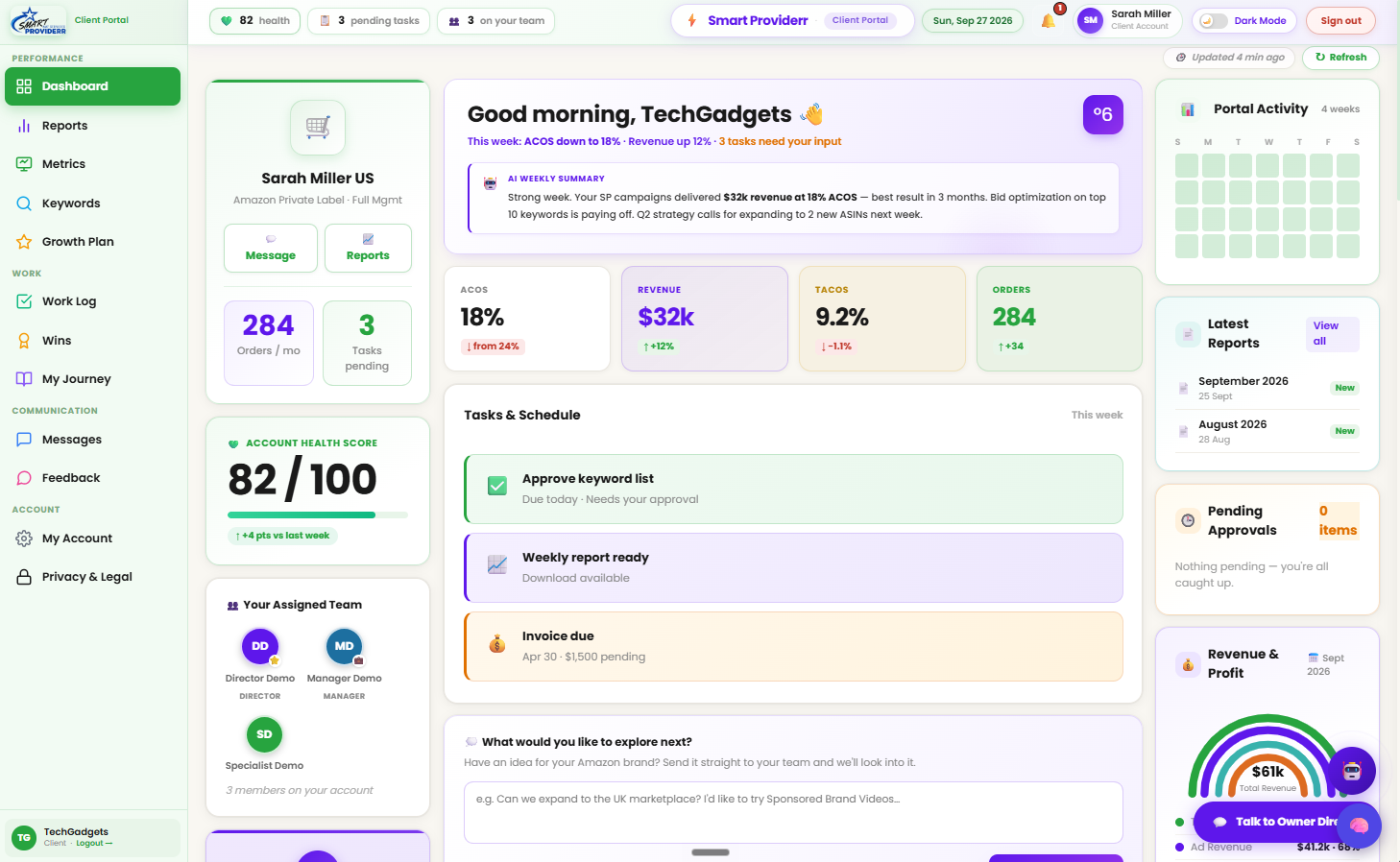1400x862 pixels.
Task: Open the Weekly report ready task
Action: coord(793,567)
